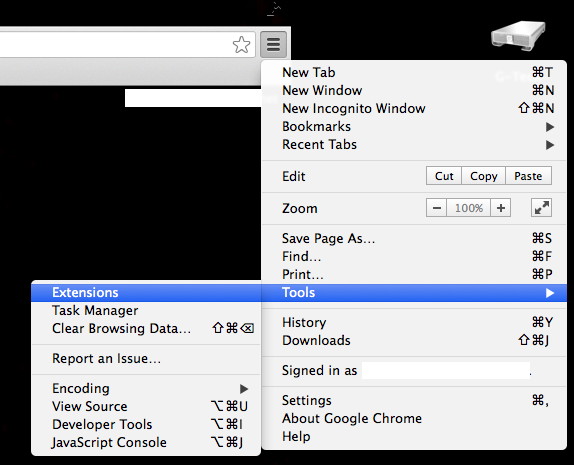Click the Cut button
Viewport: 574px width, 465px height.
(x=444, y=176)
